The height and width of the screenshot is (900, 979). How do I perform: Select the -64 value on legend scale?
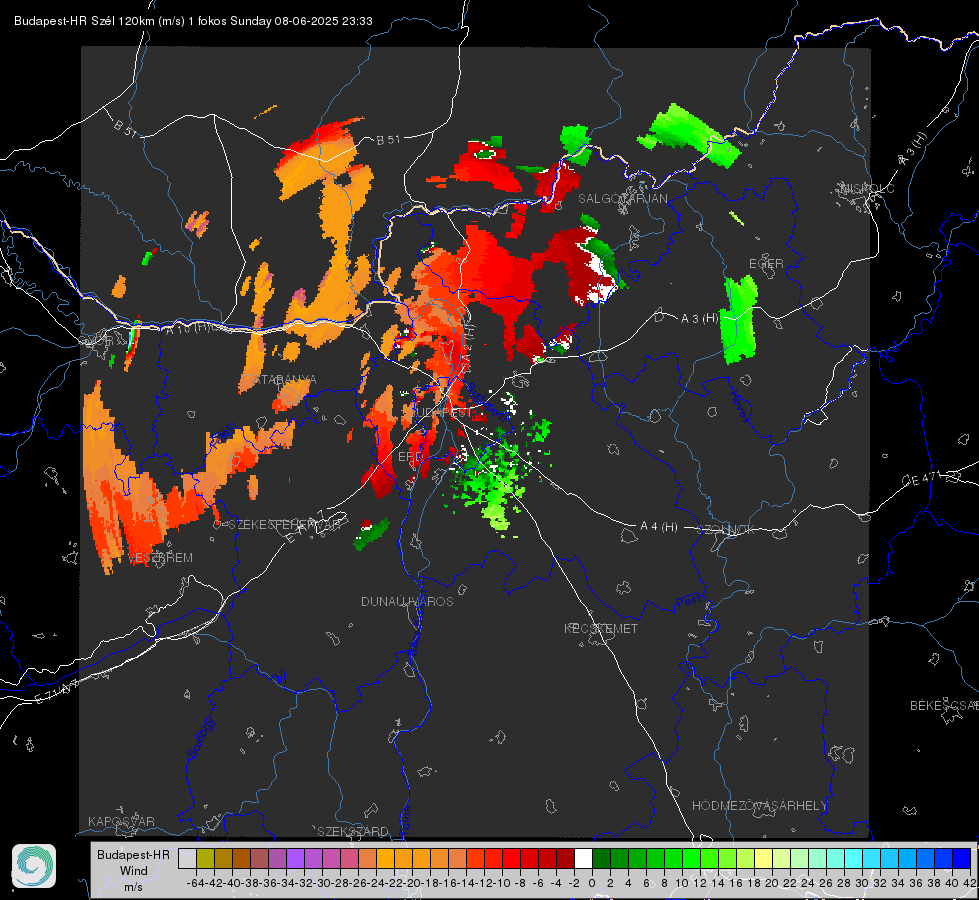coord(195,883)
